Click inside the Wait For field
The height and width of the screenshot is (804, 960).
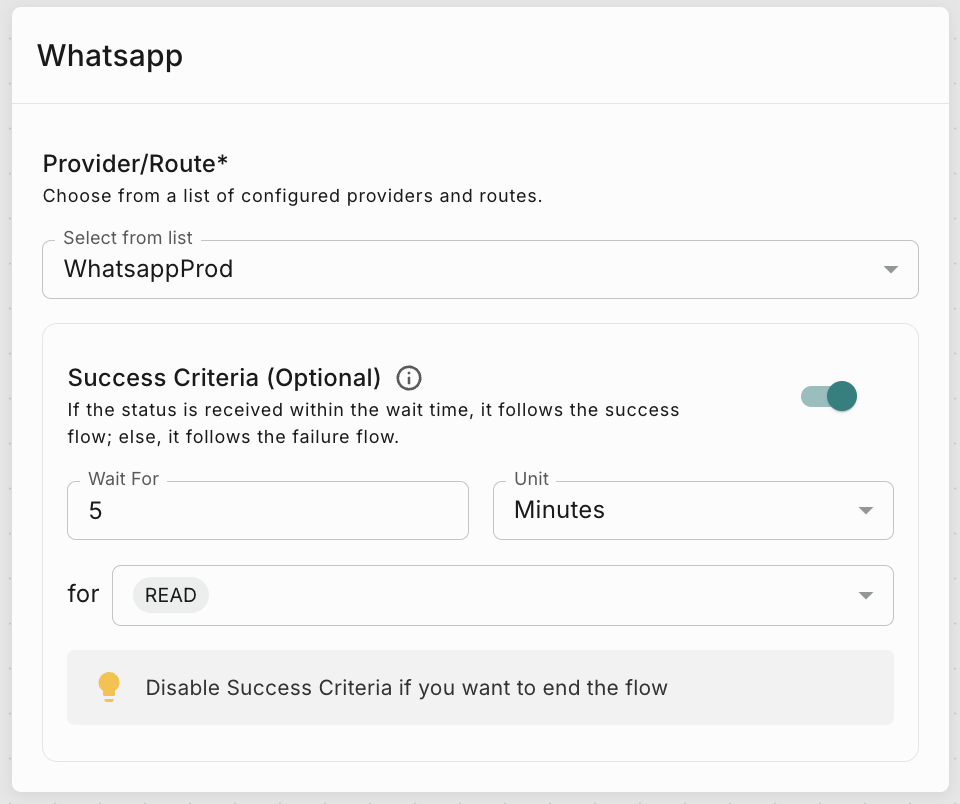[267, 510]
